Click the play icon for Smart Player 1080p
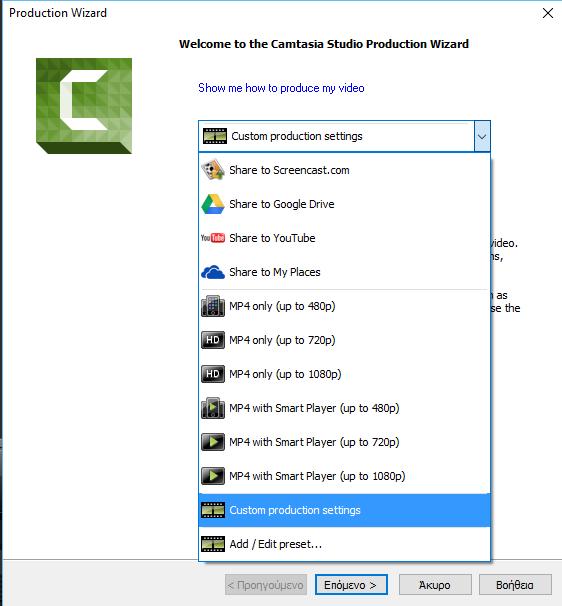562x606 pixels. [x=213, y=476]
